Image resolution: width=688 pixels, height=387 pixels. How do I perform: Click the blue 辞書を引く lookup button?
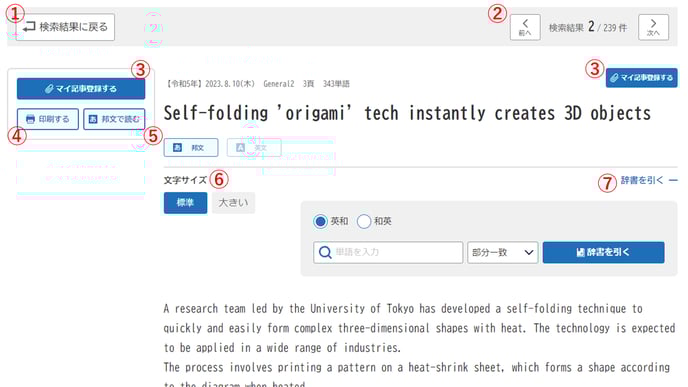click(x=603, y=252)
